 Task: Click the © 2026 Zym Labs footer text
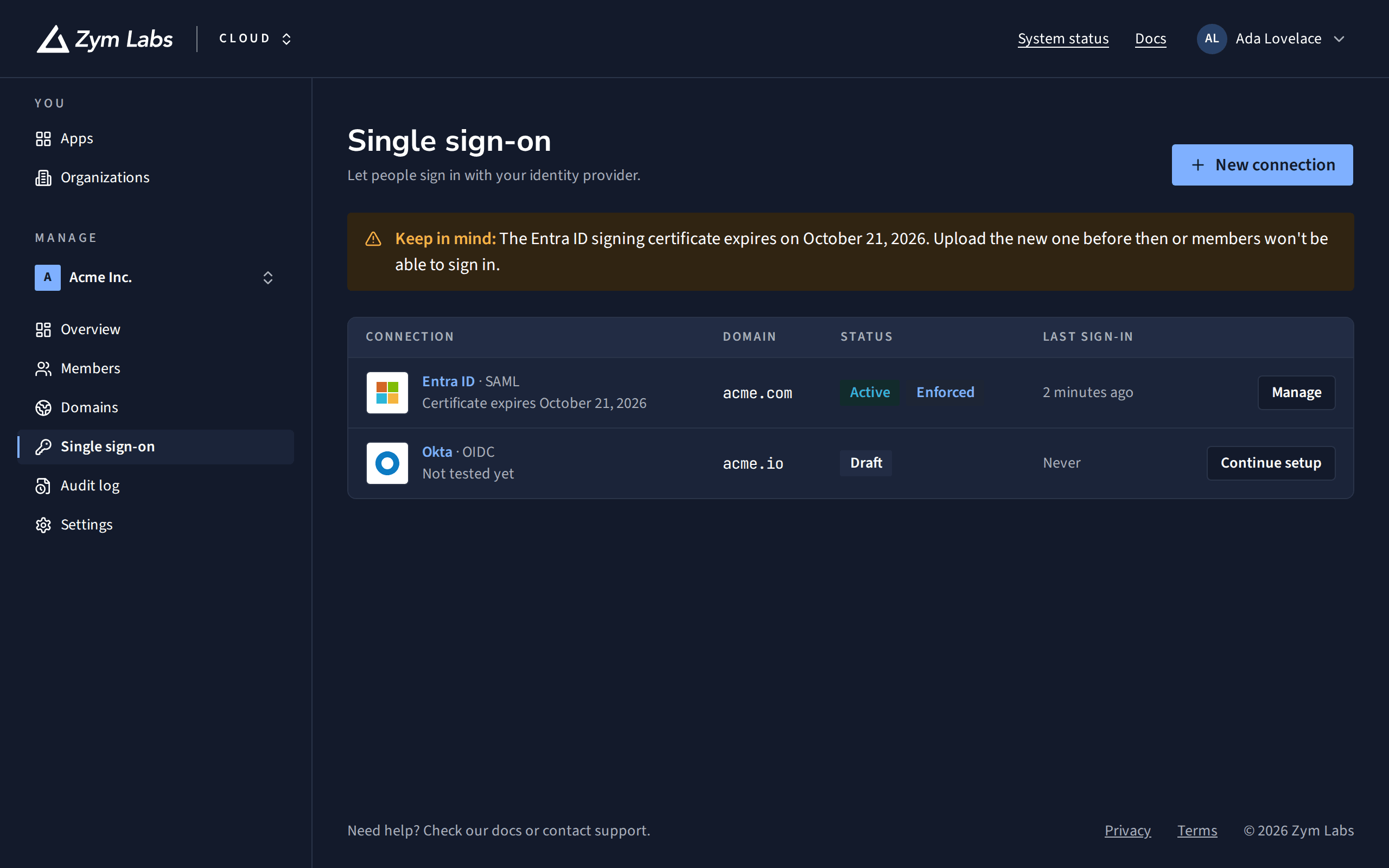(x=1298, y=831)
